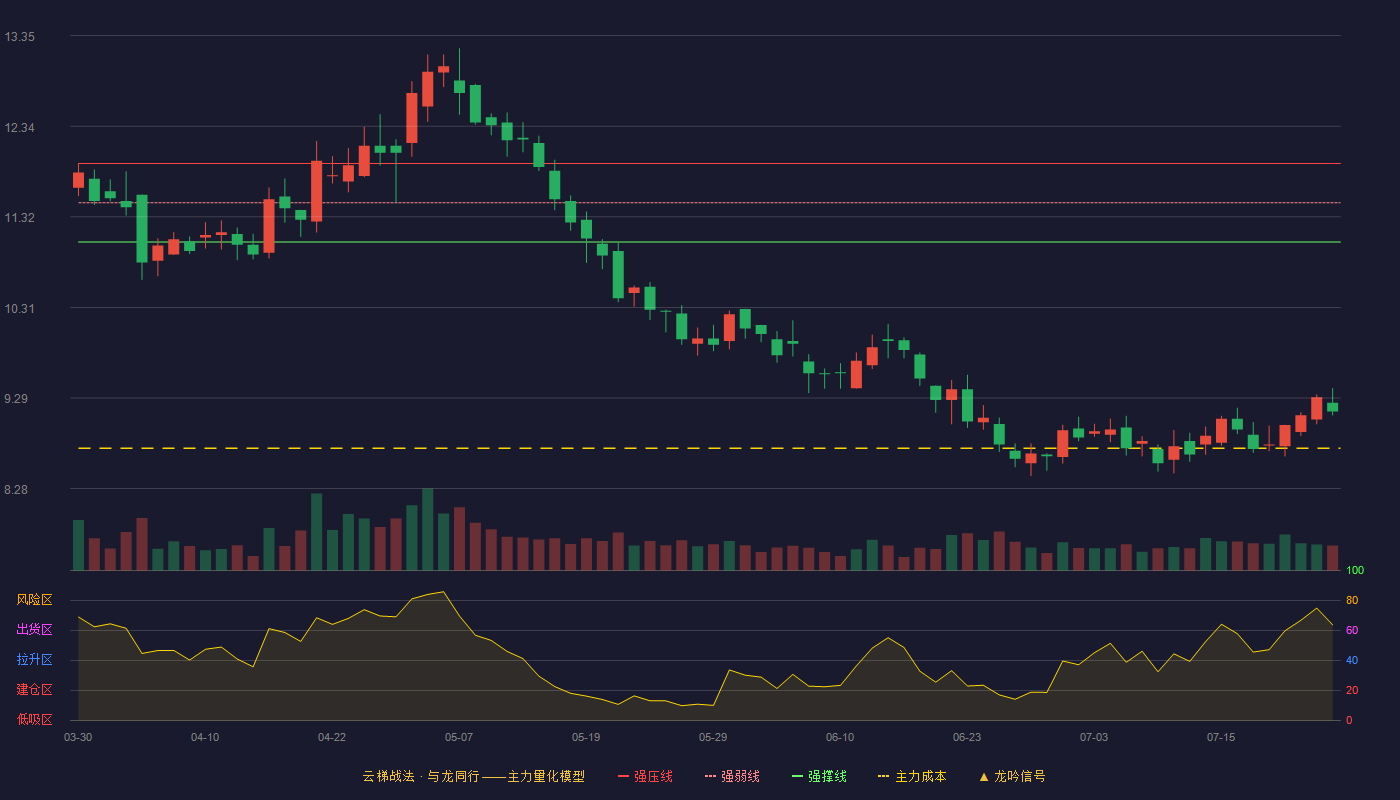The image size is (1400, 800).
Task: Click the 低吸区 zone label
Action: click(x=34, y=720)
